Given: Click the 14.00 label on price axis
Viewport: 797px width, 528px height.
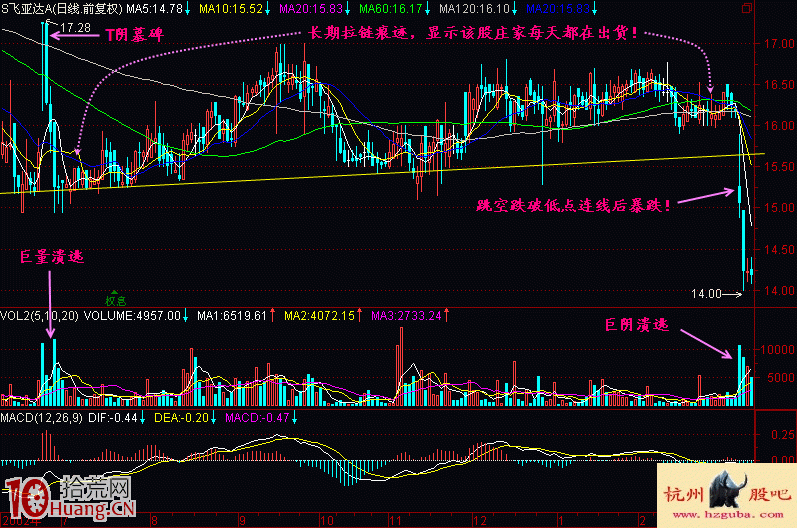Looking at the screenshot, I should (780, 290).
